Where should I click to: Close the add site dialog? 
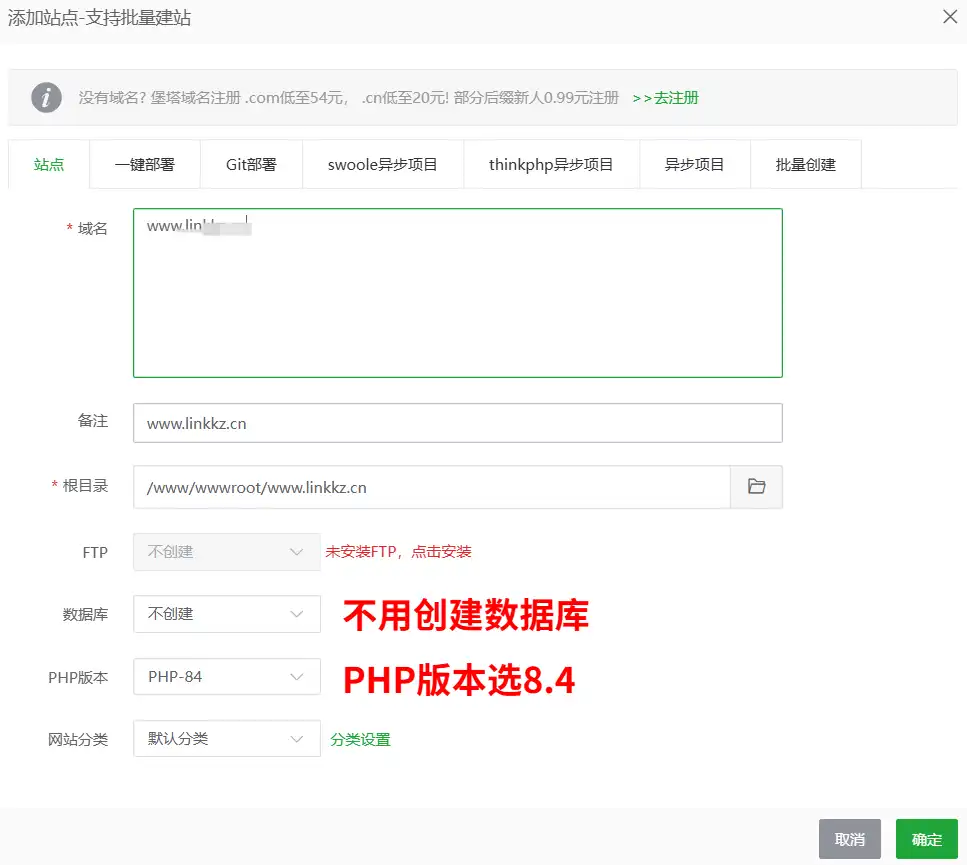pos(949,17)
